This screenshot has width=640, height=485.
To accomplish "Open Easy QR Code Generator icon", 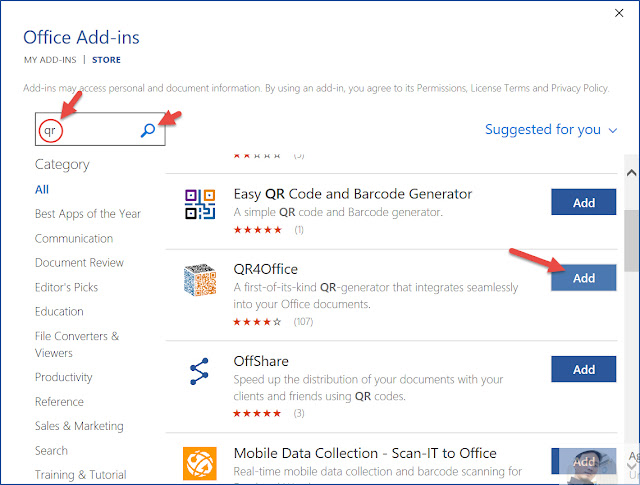I will pos(200,204).
